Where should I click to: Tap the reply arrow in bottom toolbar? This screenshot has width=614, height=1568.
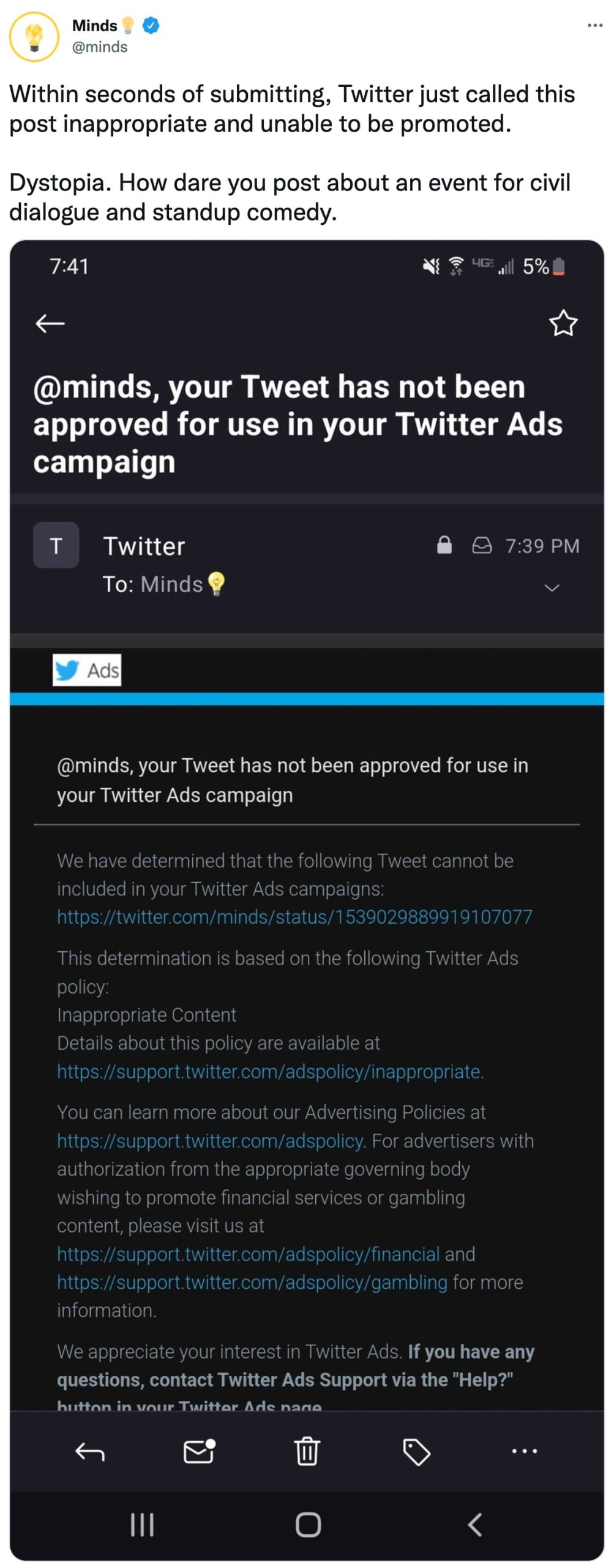[x=90, y=1450]
